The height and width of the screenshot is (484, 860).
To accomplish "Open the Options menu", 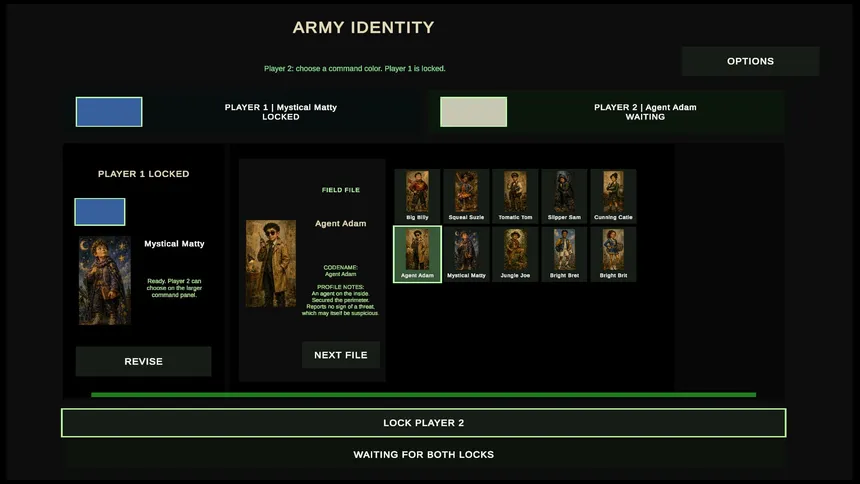I will pyautogui.click(x=750, y=61).
